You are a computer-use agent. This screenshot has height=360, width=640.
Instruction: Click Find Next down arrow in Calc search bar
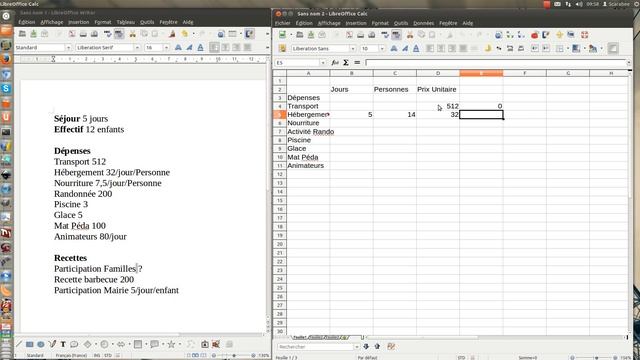(366, 347)
